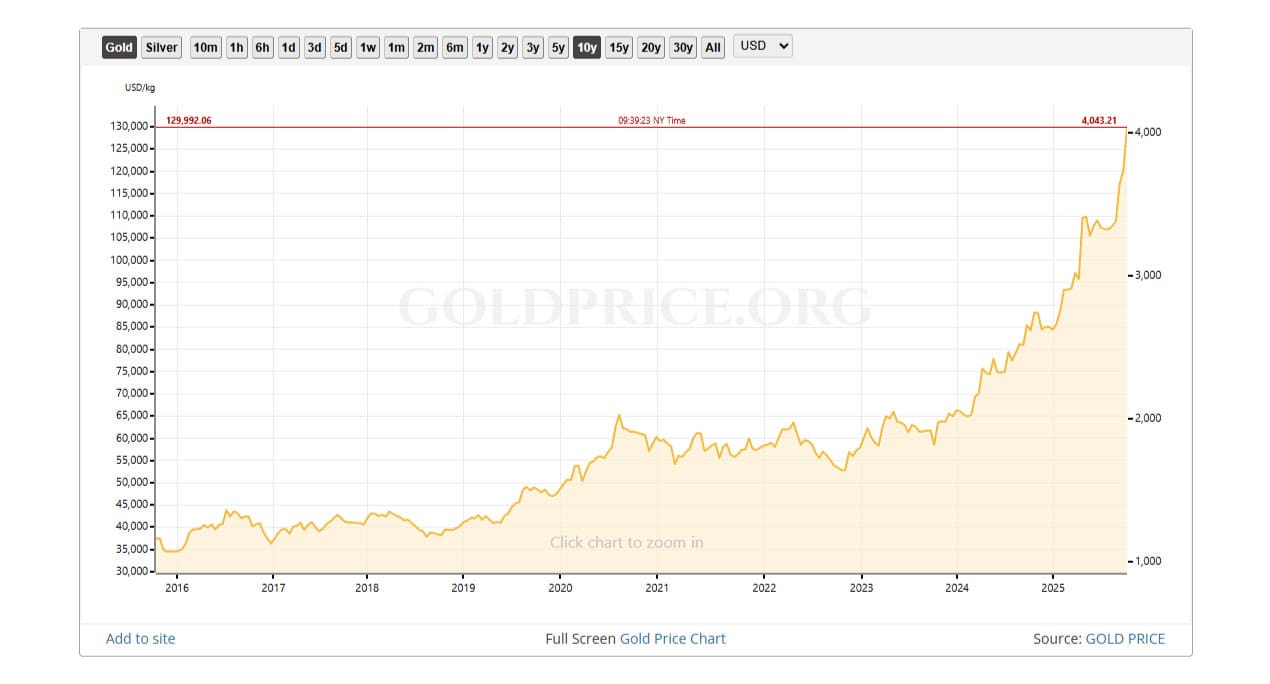Select the 30y range button
The image size is (1270, 684).
pos(682,47)
